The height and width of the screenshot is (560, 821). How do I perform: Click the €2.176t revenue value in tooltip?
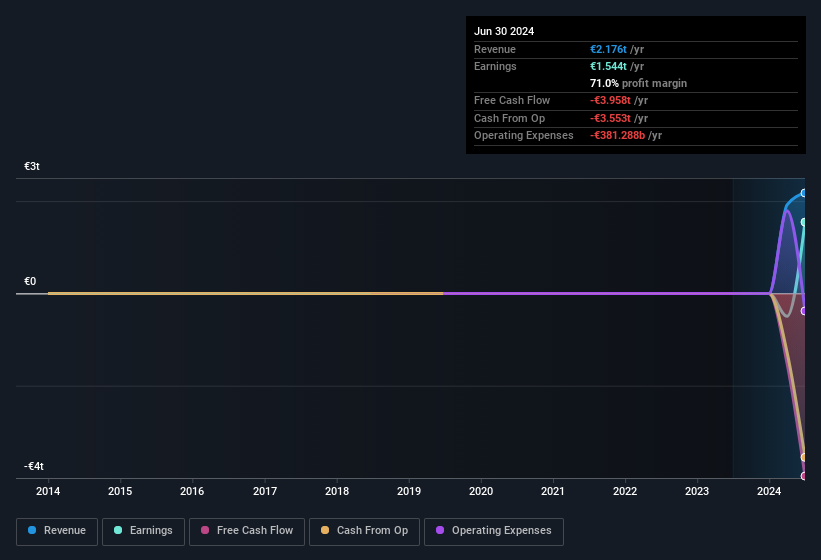608,49
